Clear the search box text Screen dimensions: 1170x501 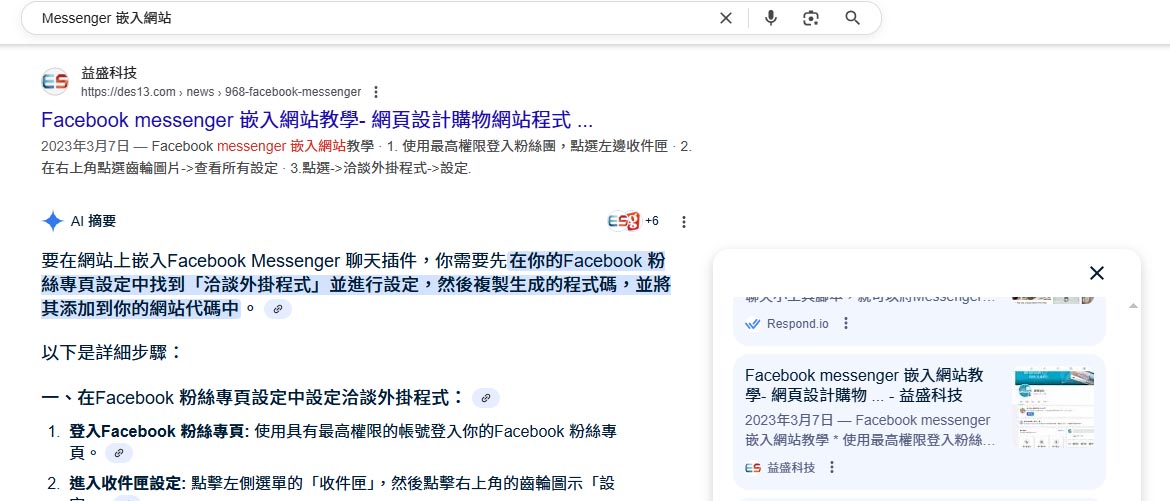(x=726, y=18)
